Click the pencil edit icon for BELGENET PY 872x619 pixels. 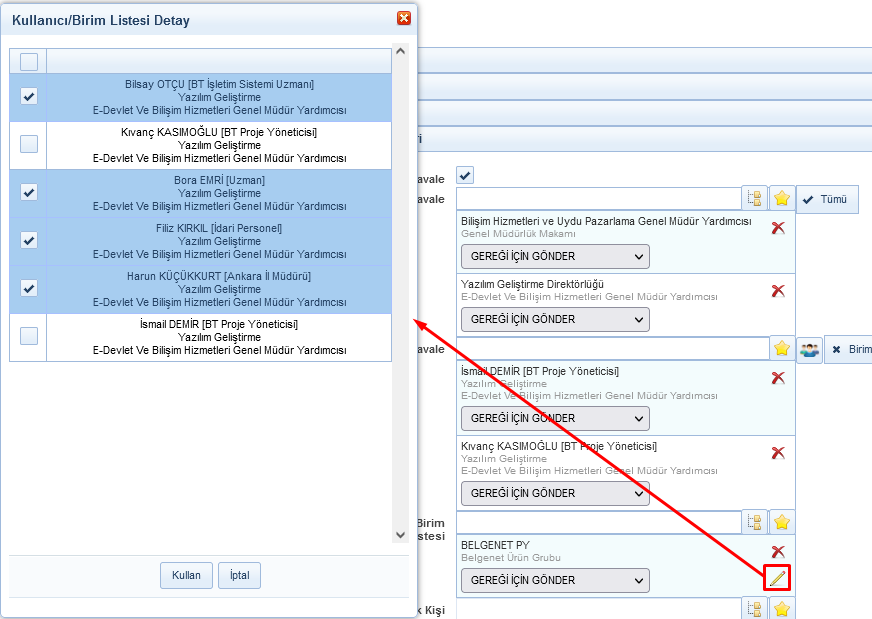(777, 578)
